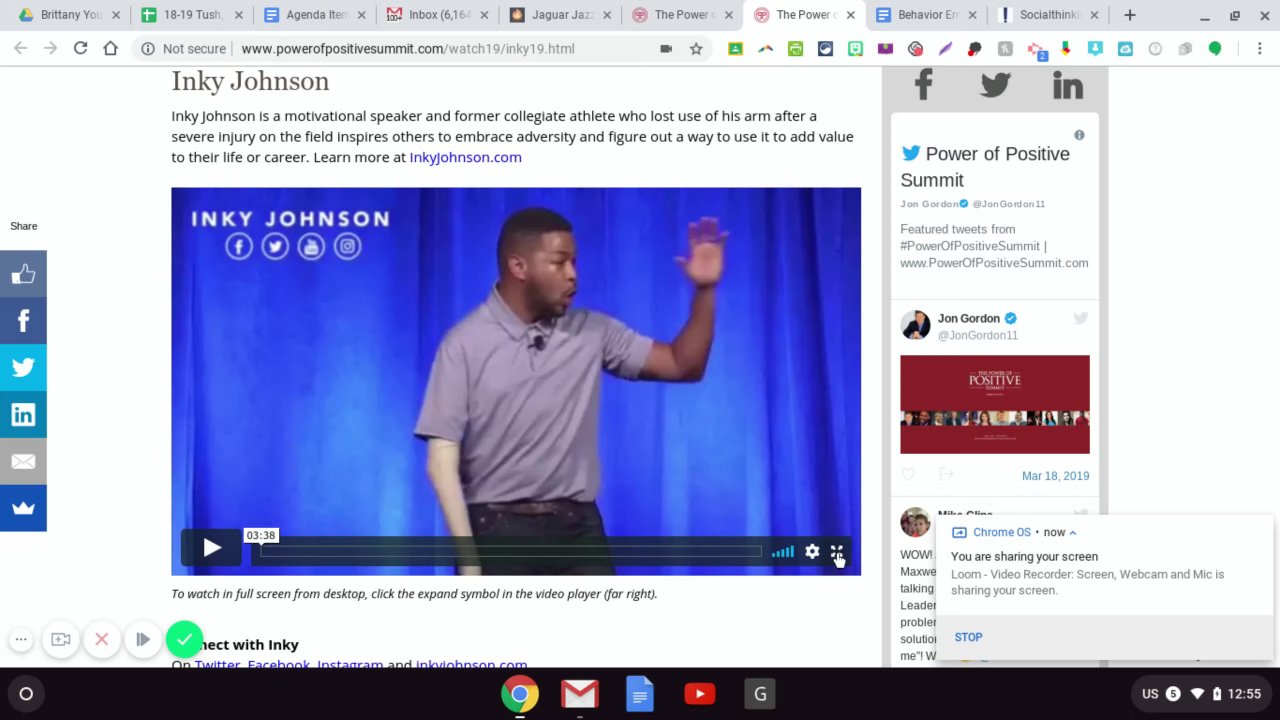Switch to Inbox Gmail tab

tap(436, 15)
